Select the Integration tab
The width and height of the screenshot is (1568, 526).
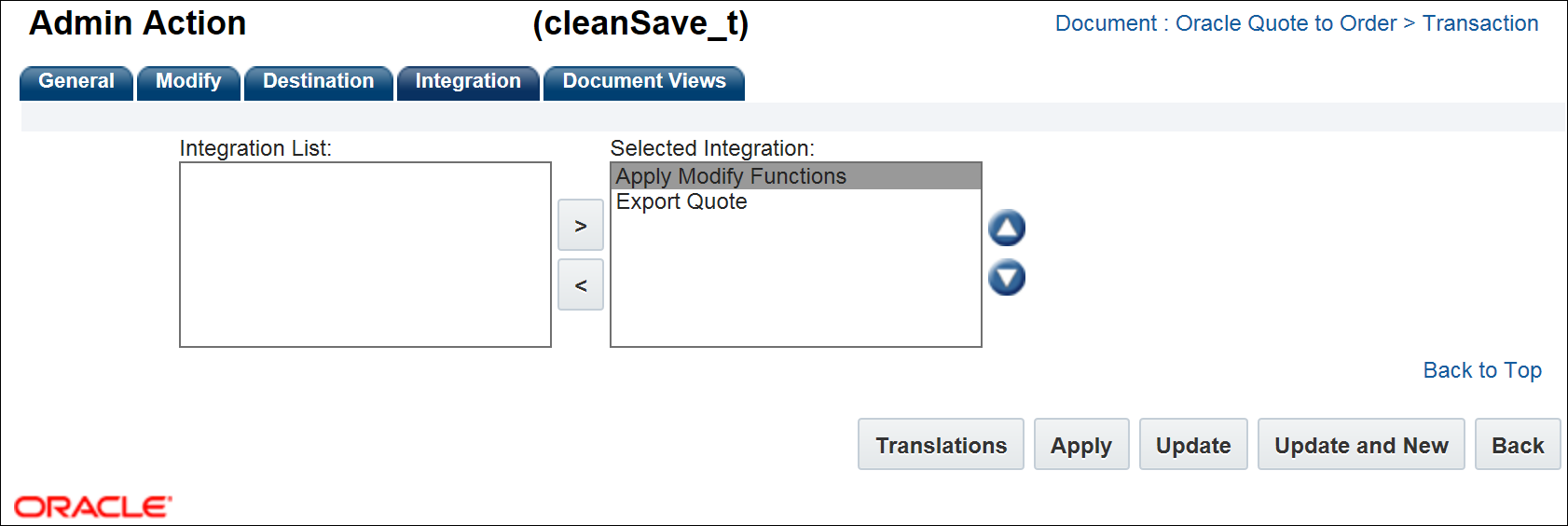(468, 82)
